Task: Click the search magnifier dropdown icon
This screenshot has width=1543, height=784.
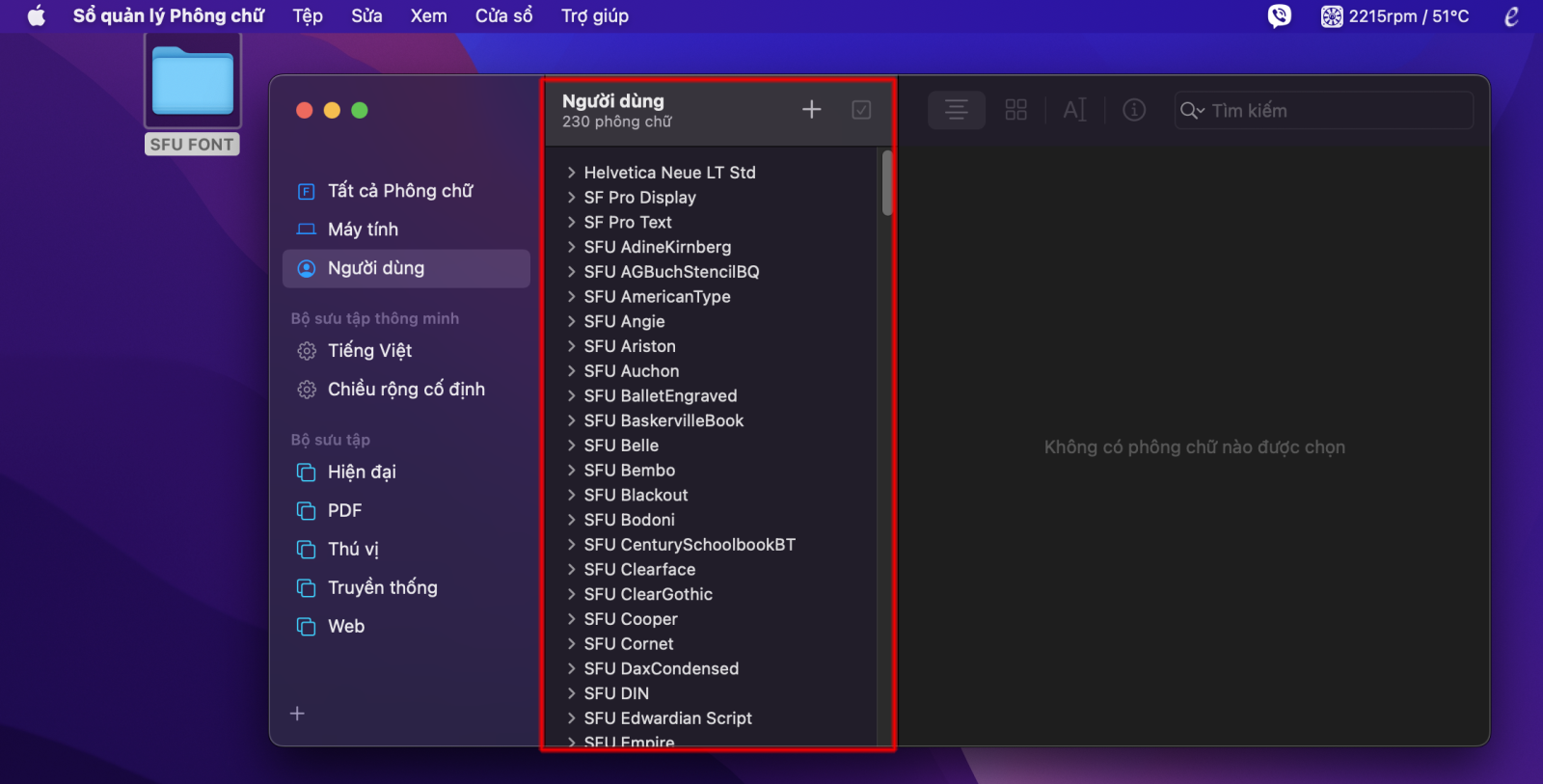Action: 1192,111
